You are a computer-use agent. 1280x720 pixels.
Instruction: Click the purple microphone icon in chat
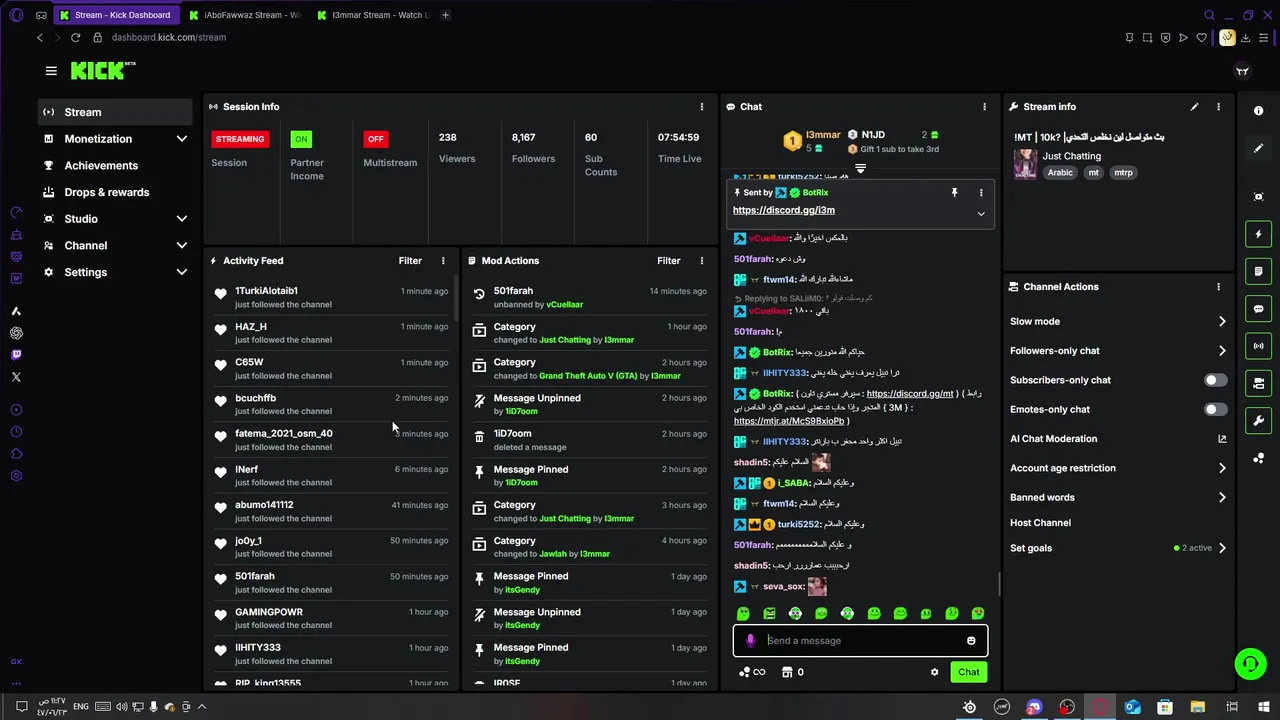click(751, 641)
